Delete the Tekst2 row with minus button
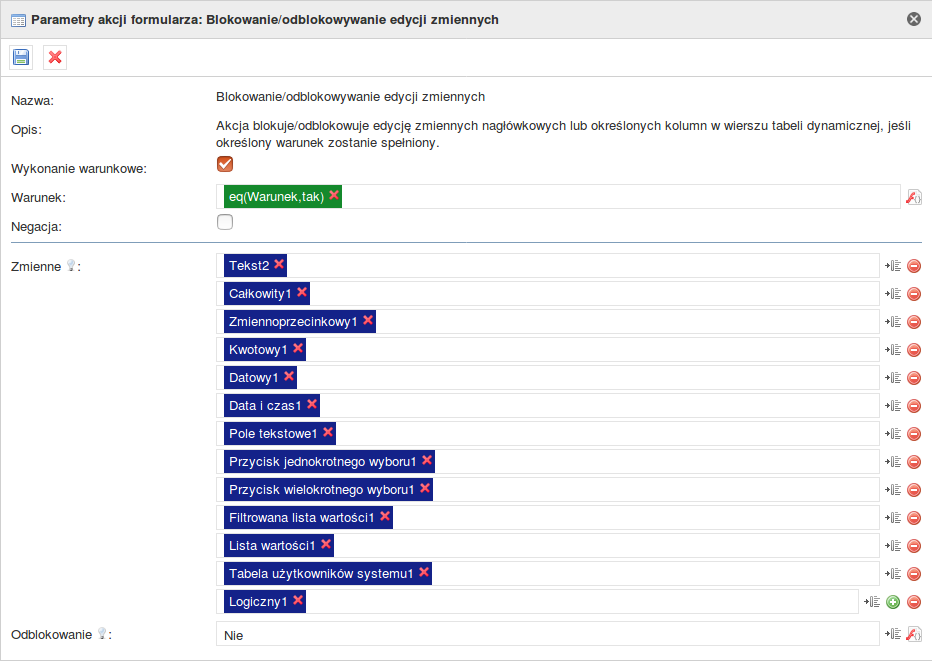 click(x=914, y=266)
